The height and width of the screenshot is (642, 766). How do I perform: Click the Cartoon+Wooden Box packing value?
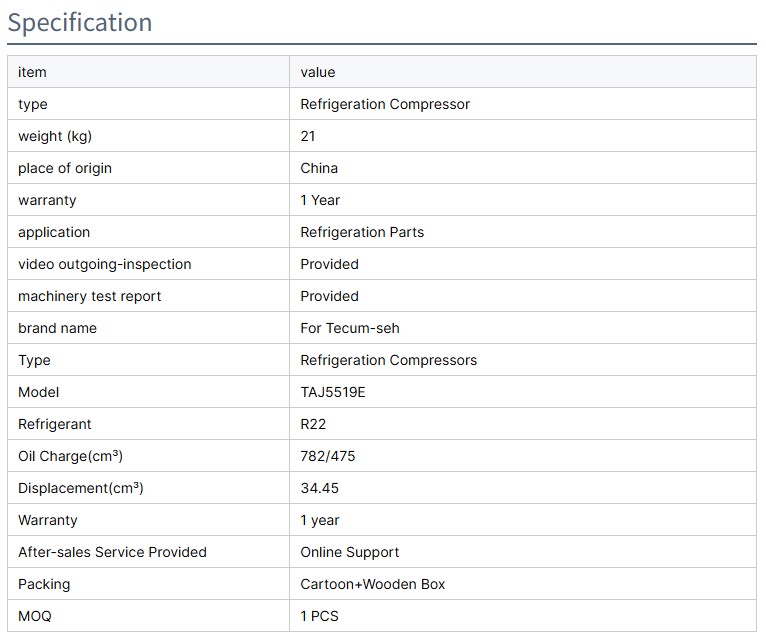click(x=372, y=584)
